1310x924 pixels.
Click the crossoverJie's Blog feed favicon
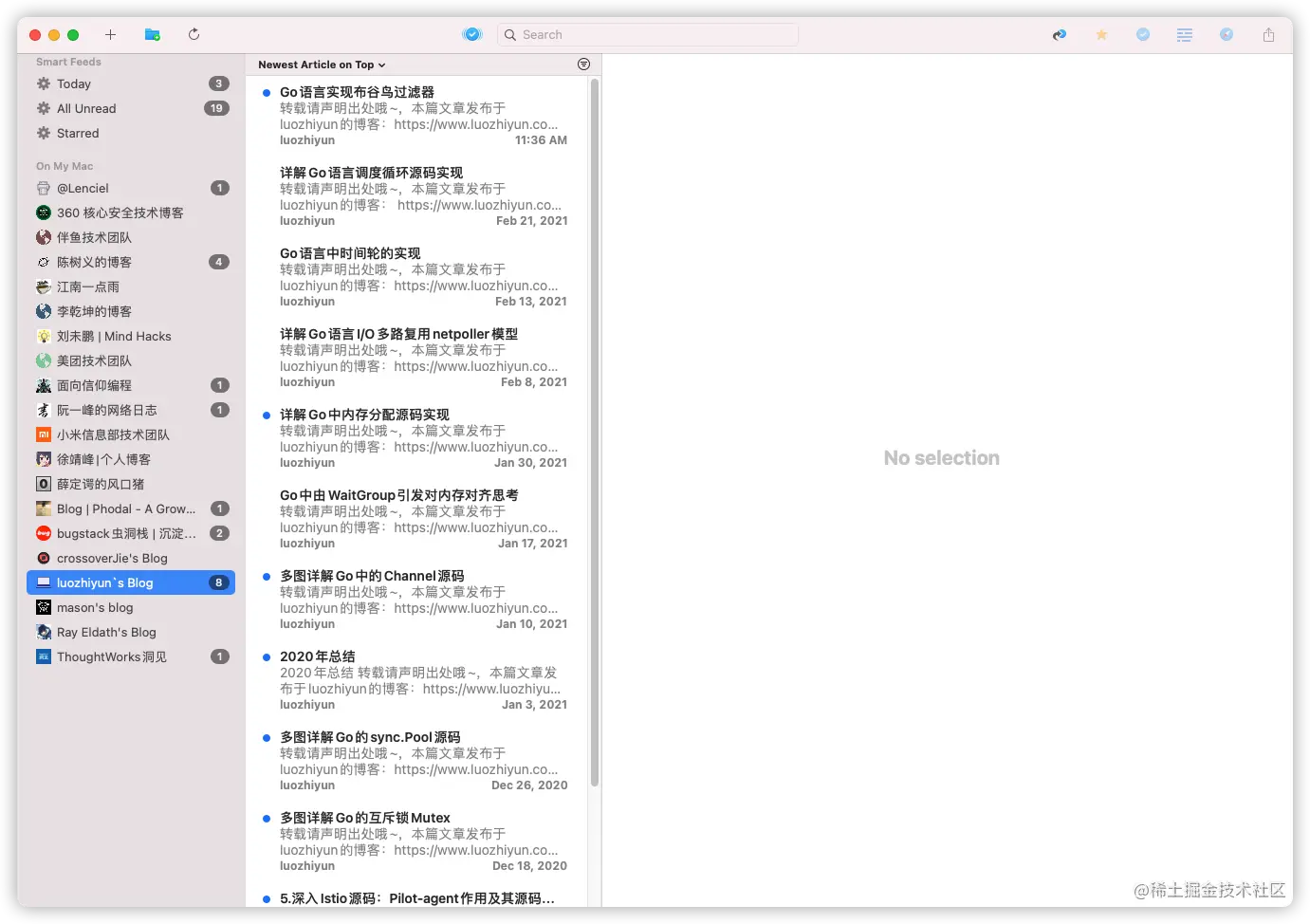pyautogui.click(x=44, y=558)
